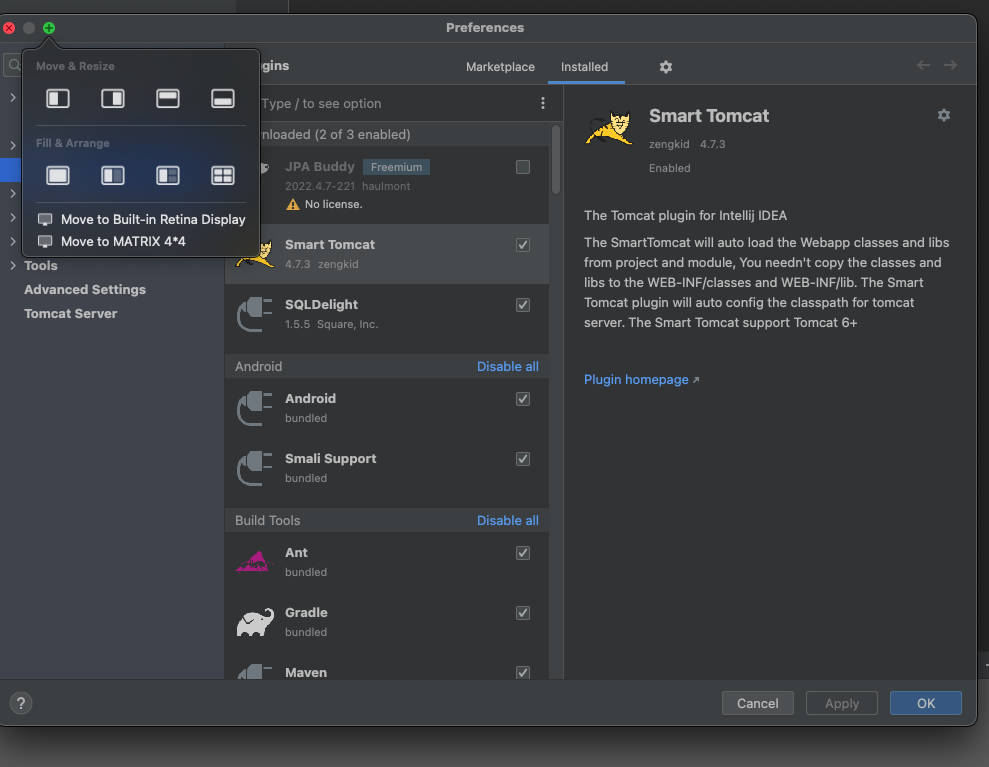Choose the full-screen fill arrangement icon
This screenshot has width=989, height=767.
coord(57,175)
